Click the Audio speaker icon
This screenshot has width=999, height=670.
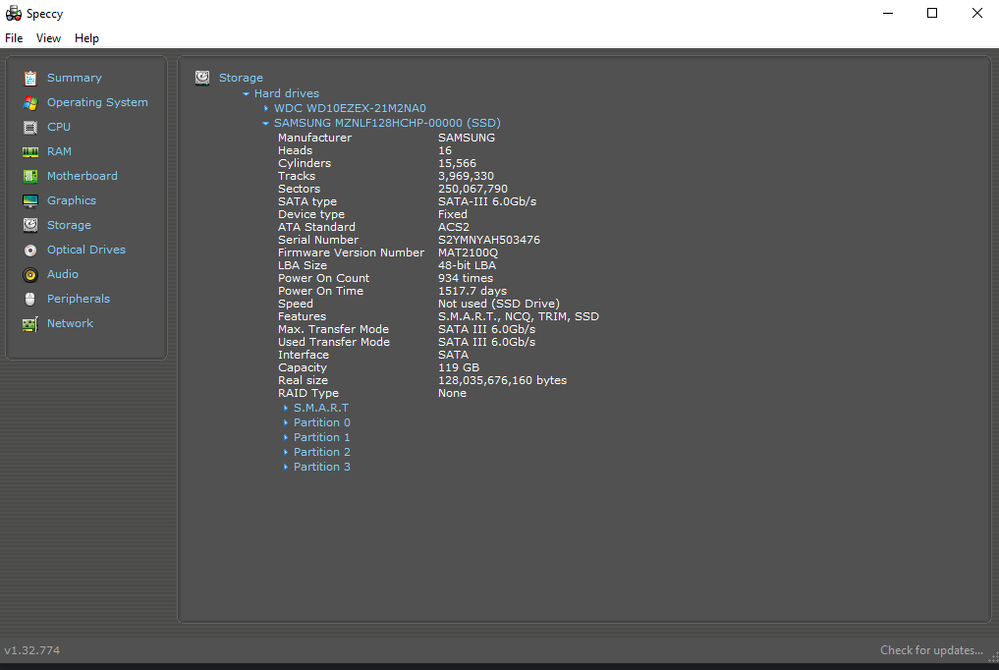point(30,275)
